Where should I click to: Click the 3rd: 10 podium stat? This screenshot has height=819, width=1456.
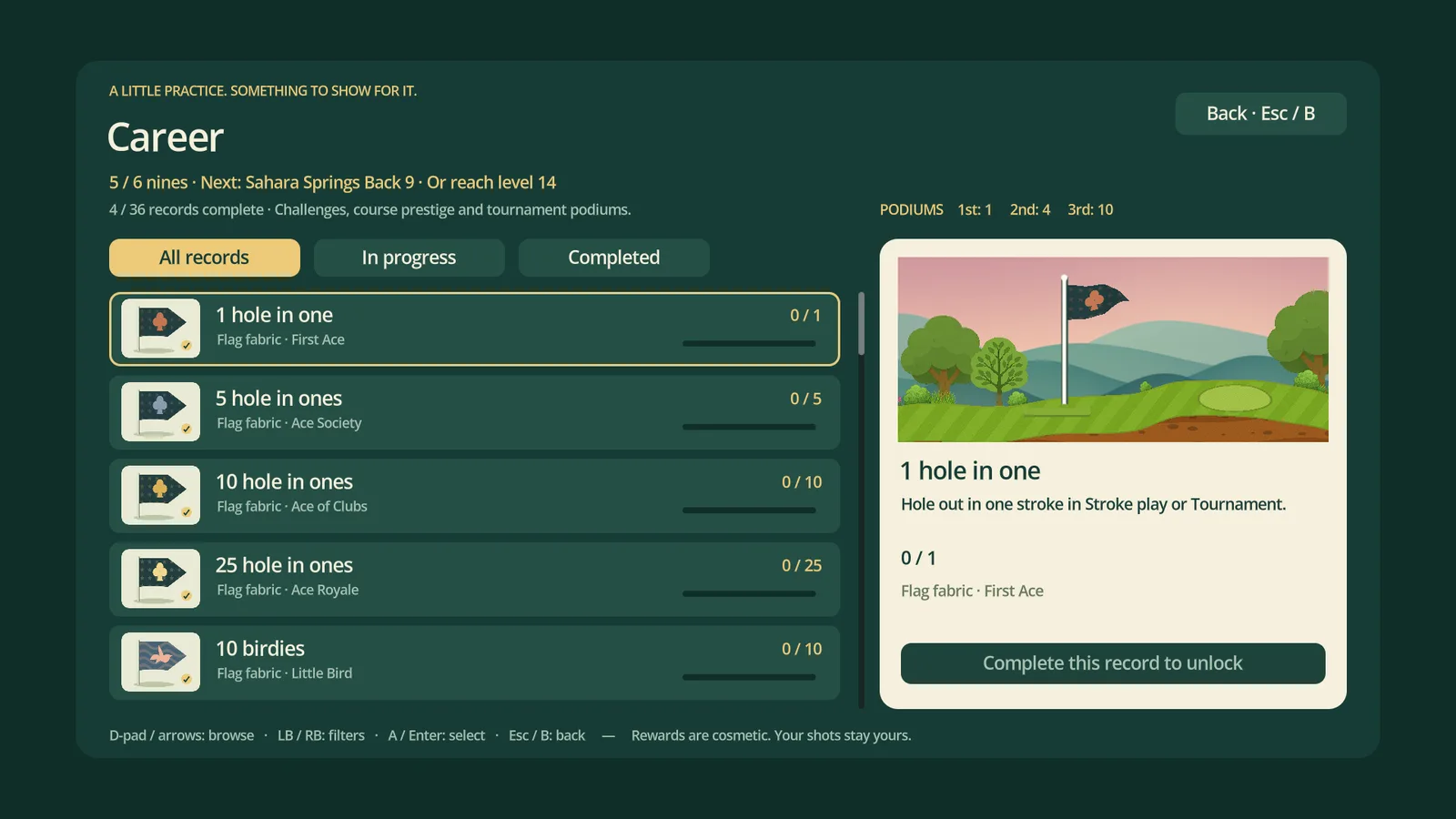pyautogui.click(x=1090, y=209)
